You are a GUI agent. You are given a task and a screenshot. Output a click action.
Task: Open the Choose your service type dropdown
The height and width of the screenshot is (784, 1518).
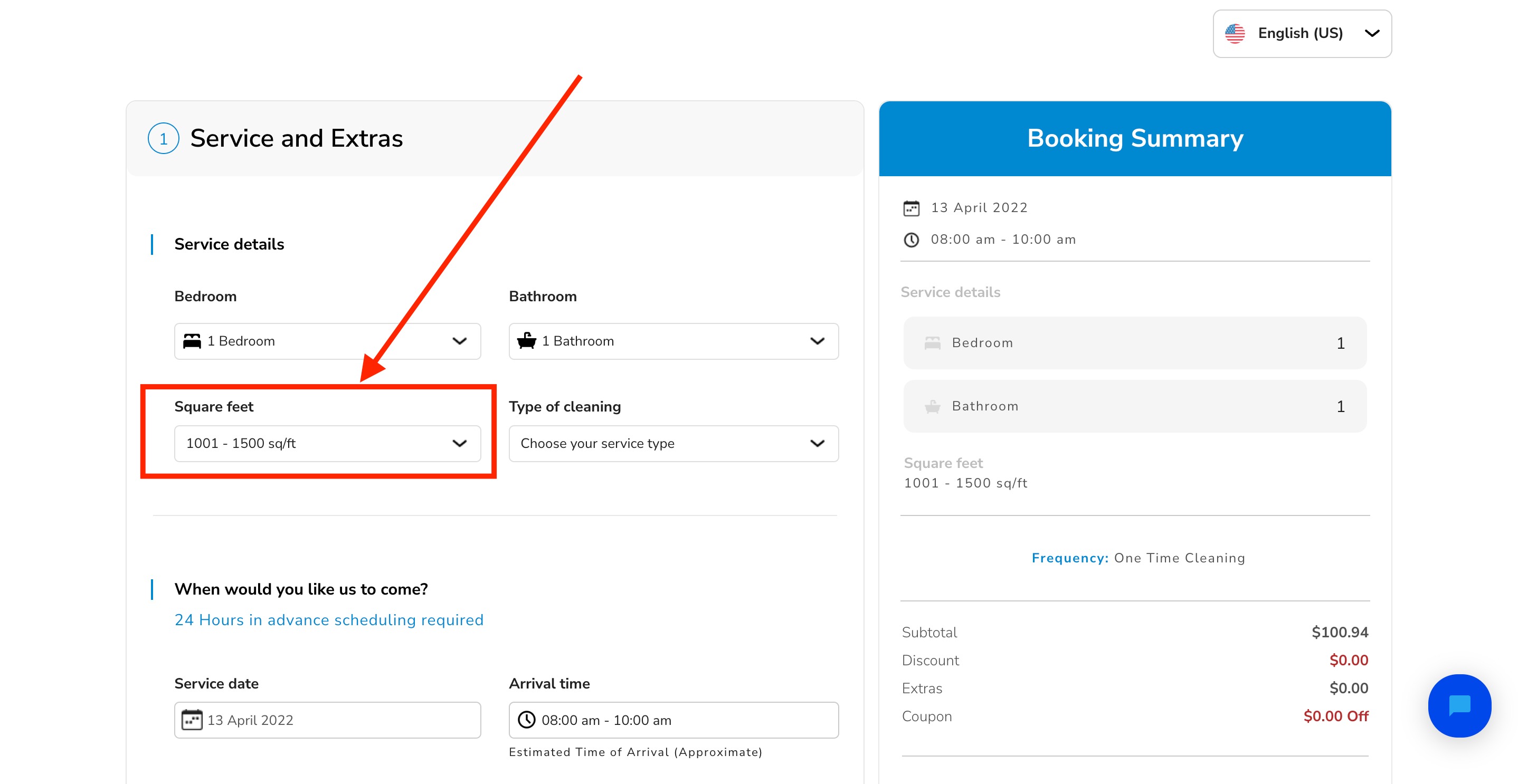[673, 444]
